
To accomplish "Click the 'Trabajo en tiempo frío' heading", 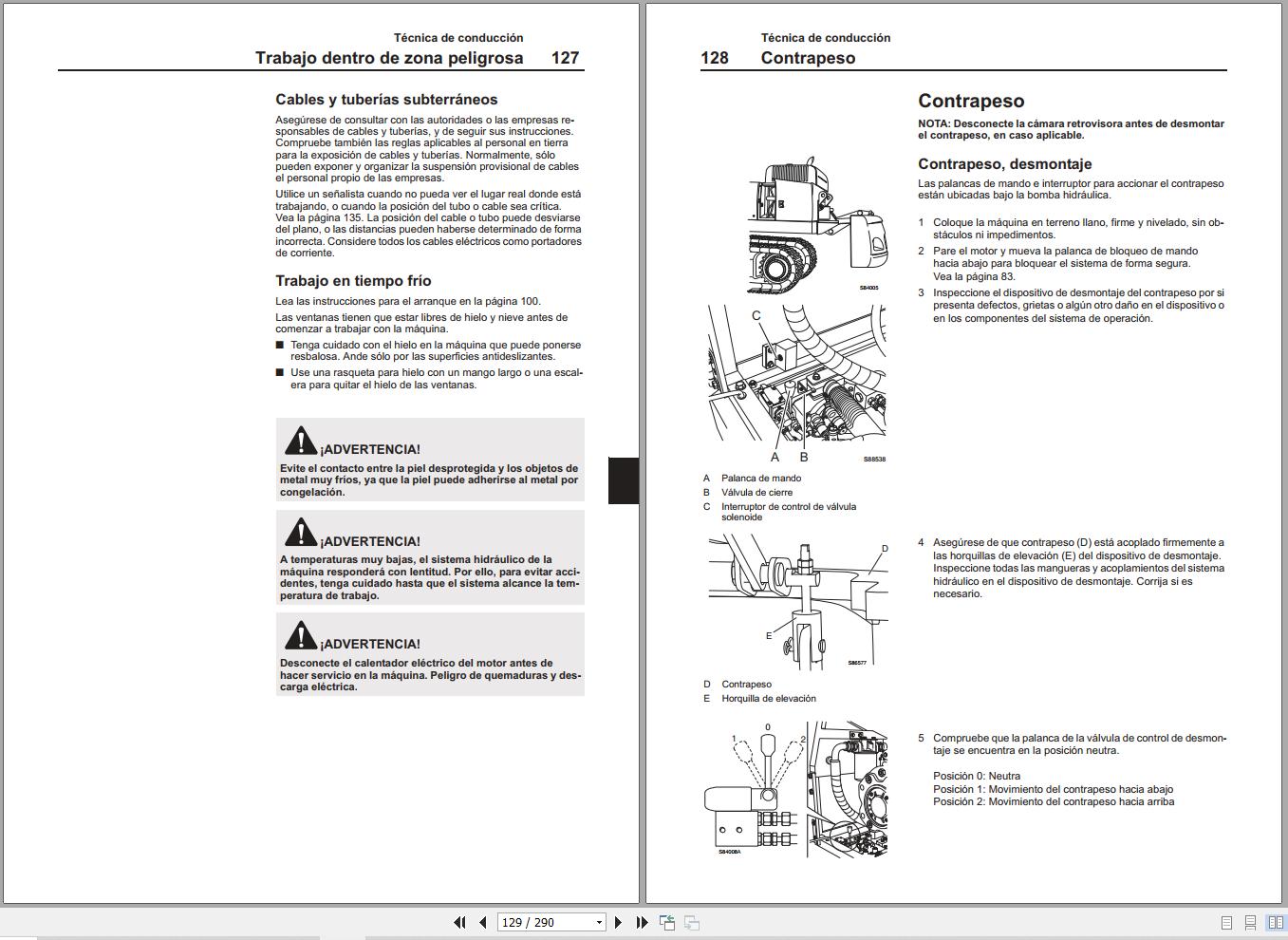I will [353, 281].
